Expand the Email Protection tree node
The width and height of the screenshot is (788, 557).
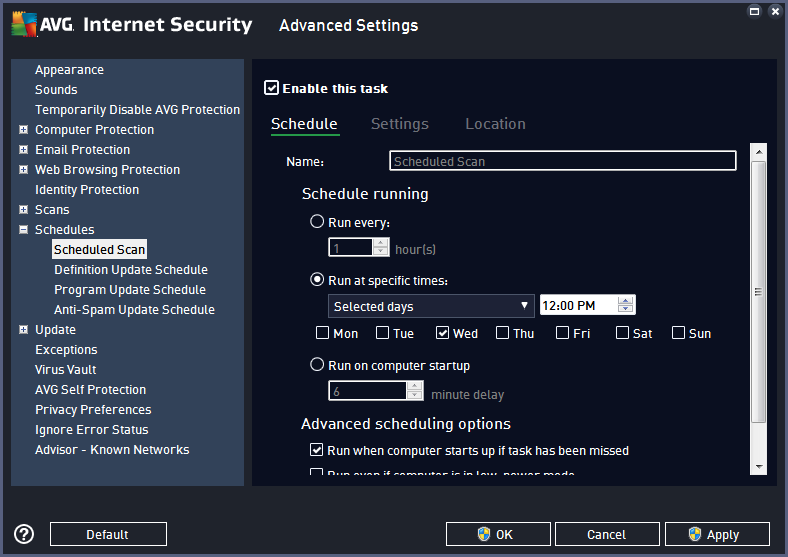tap(23, 150)
